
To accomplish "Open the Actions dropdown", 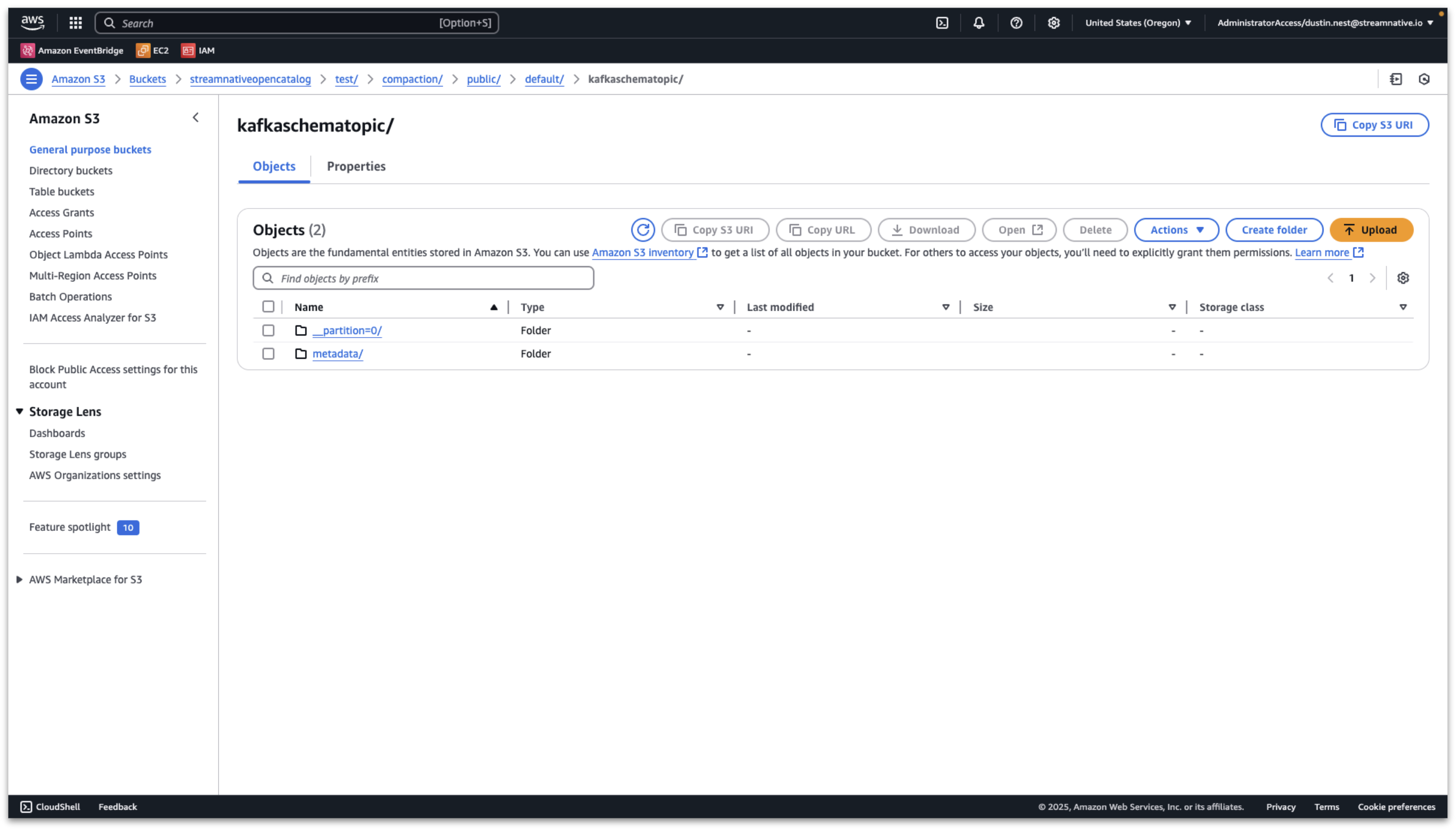I will 1176,230.
